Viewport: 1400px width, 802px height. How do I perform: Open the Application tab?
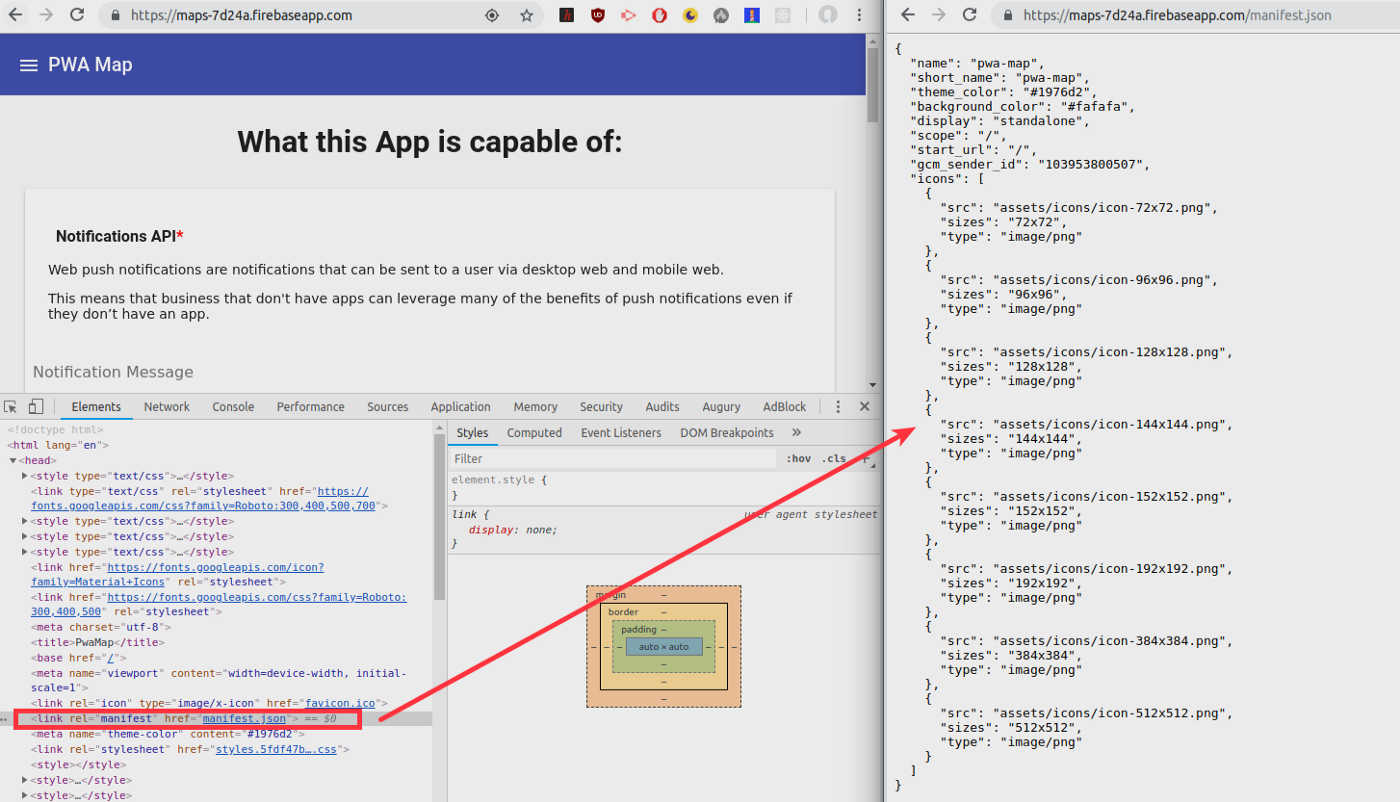click(460, 407)
